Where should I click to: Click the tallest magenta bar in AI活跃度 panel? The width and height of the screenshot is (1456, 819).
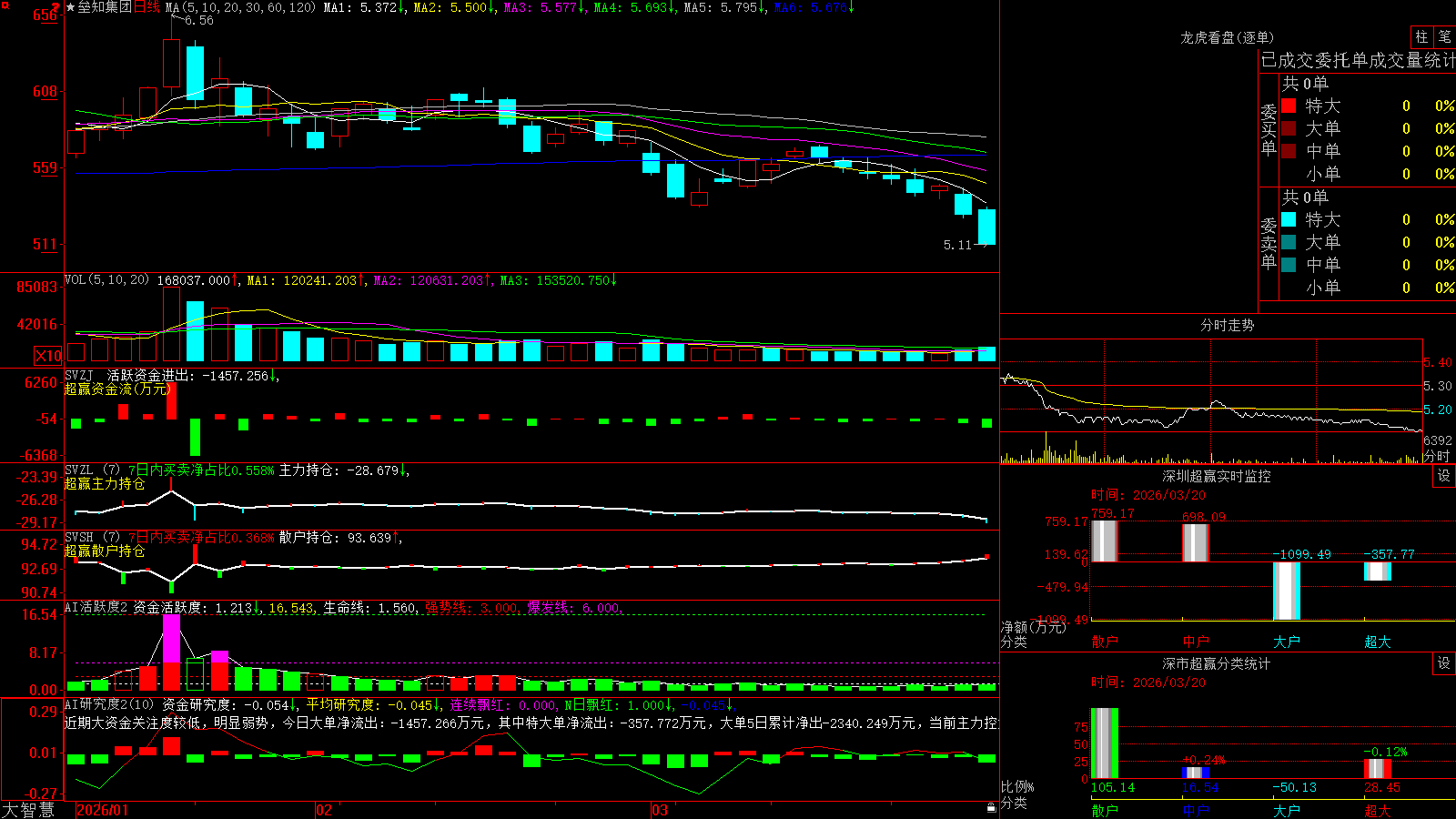tap(171, 639)
